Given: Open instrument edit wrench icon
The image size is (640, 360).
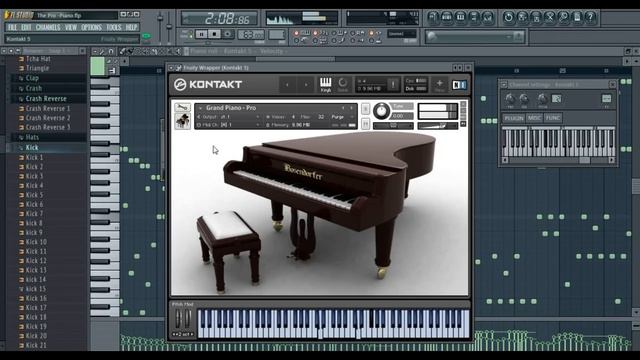Looking at the screenshot, I should [x=182, y=107].
